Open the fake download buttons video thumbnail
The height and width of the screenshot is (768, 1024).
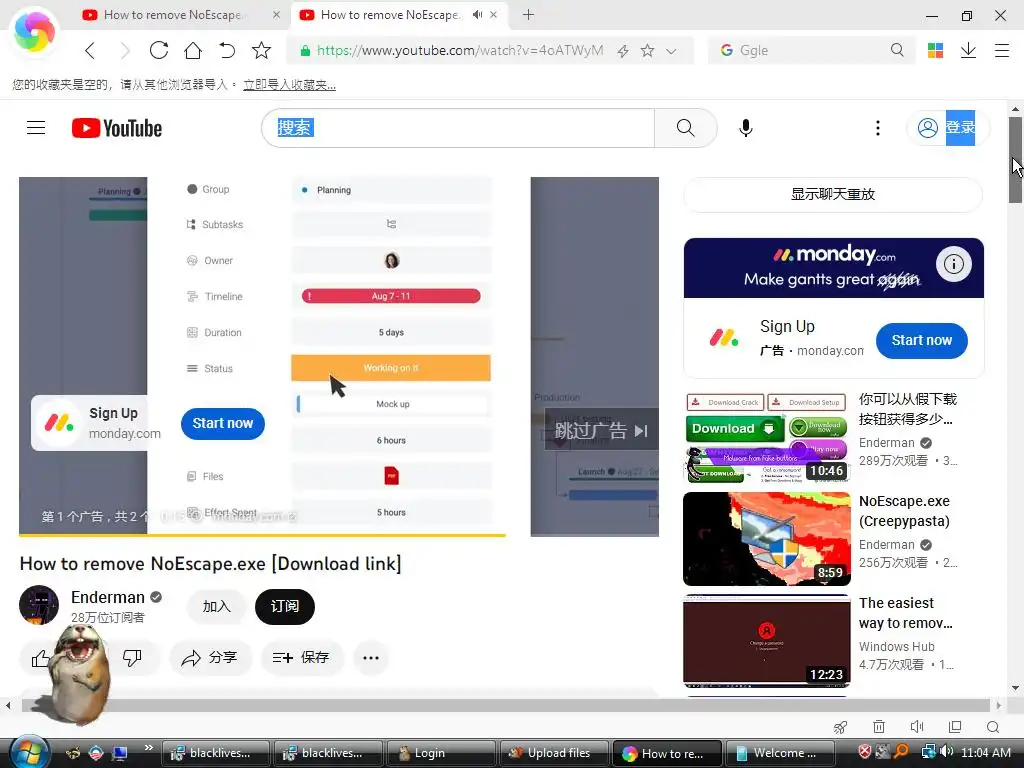tap(767, 438)
